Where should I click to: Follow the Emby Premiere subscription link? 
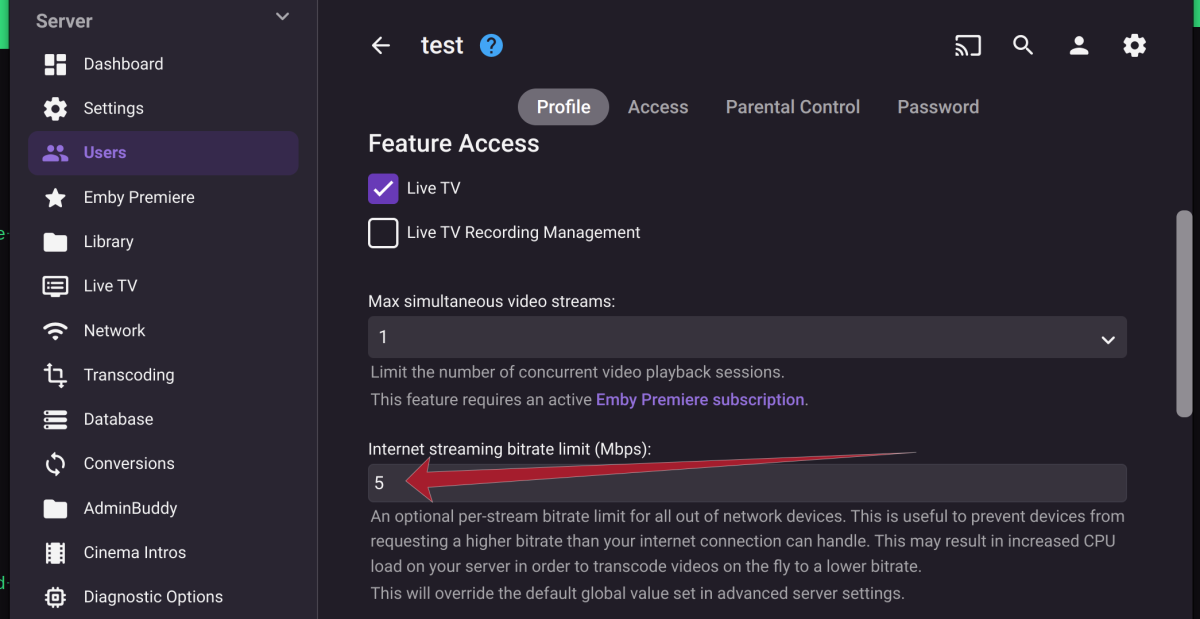pos(700,400)
